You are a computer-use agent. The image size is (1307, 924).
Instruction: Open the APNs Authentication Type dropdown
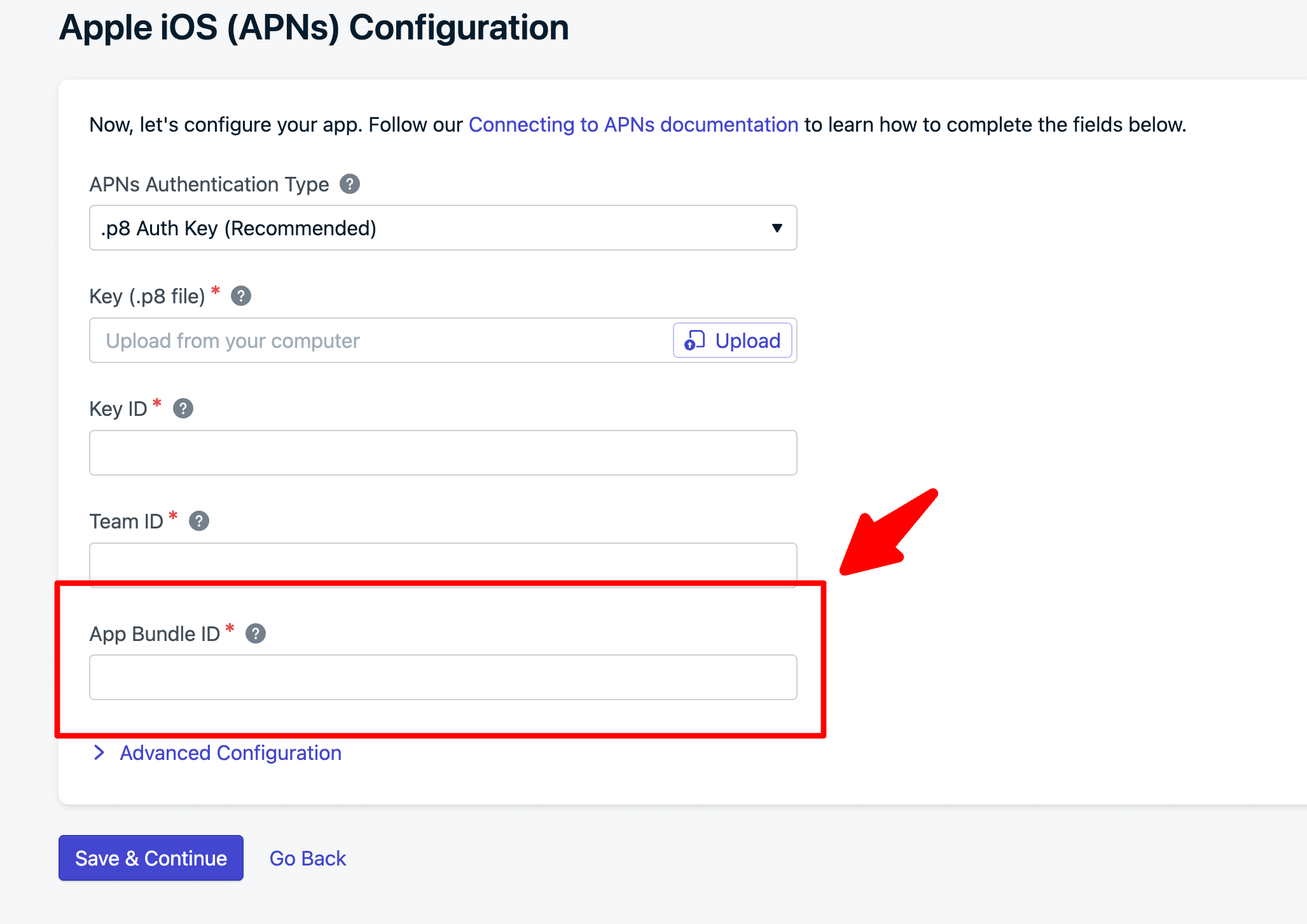pos(443,228)
